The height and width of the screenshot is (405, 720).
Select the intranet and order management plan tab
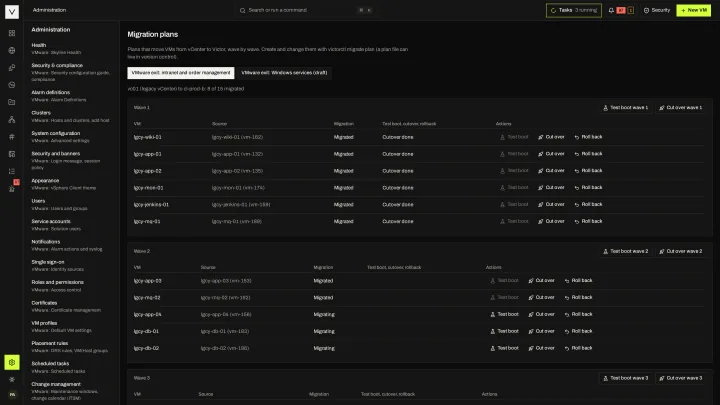pyautogui.click(x=181, y=73)
